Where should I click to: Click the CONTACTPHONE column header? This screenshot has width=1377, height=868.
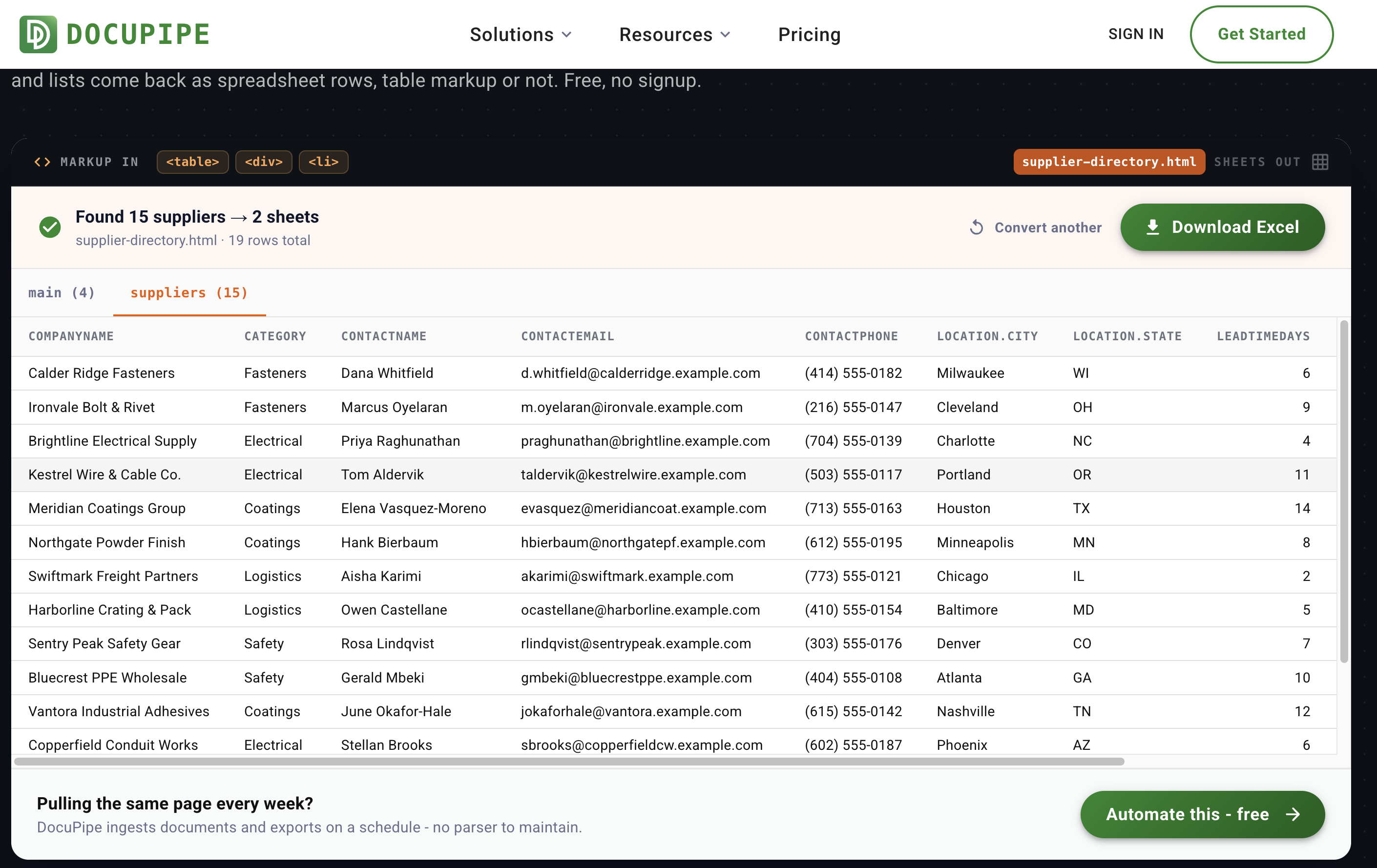[852, 336]
